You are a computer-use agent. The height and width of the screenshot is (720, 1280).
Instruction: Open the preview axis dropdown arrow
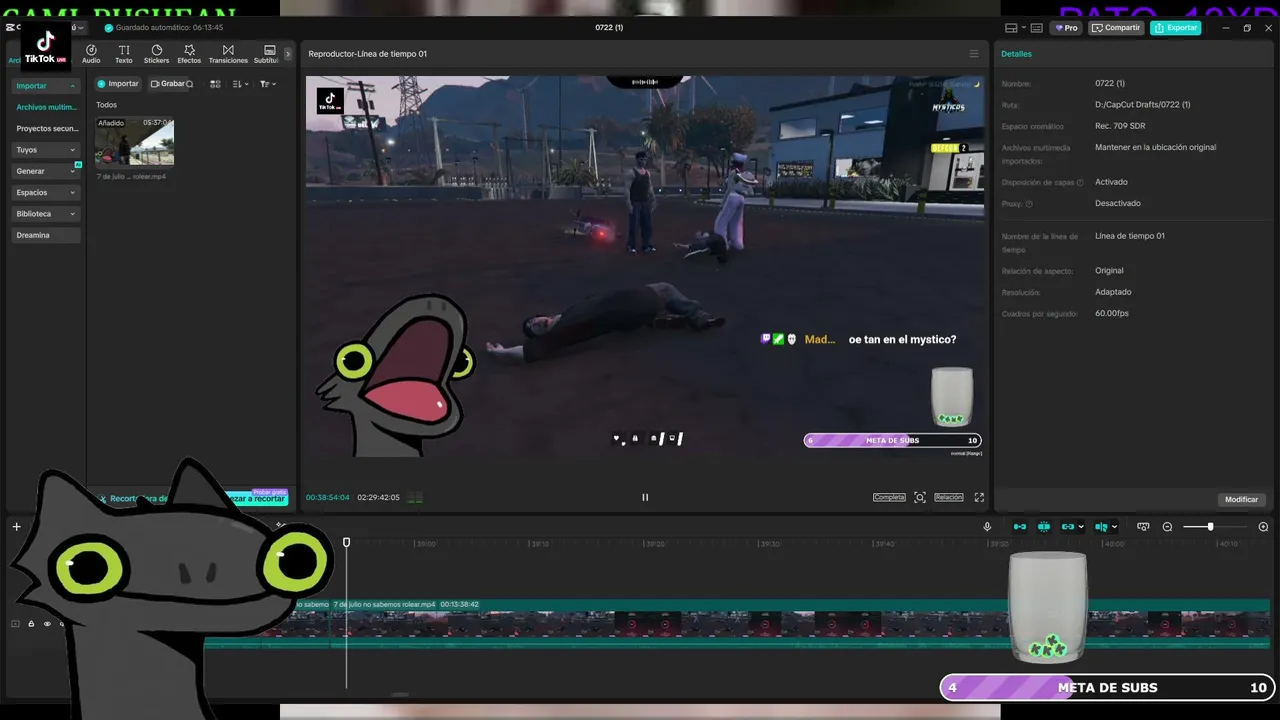[1114, 527]
